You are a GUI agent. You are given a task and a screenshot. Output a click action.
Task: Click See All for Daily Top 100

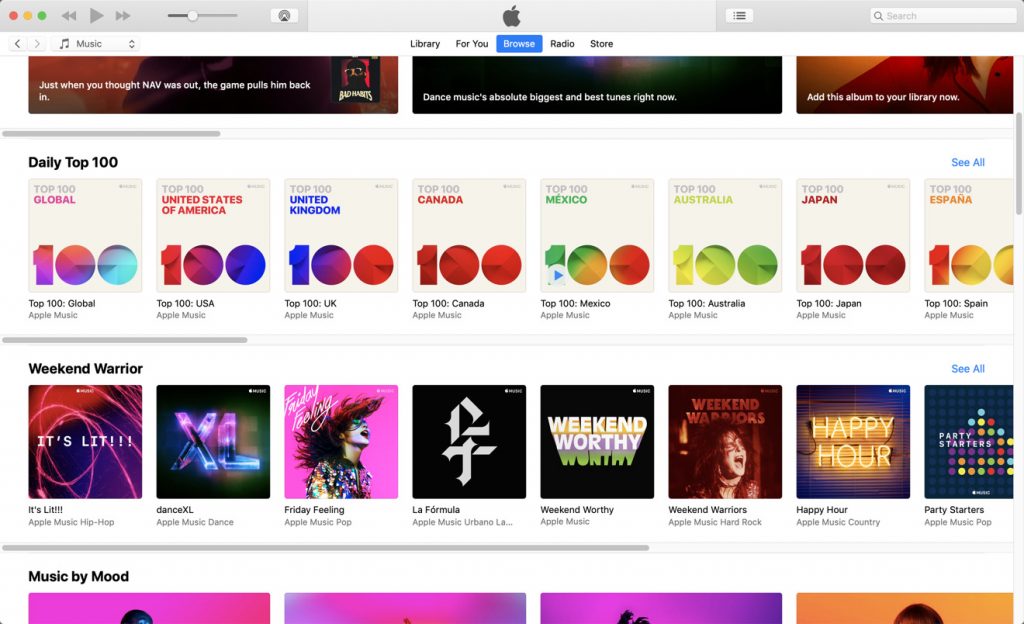968,163
